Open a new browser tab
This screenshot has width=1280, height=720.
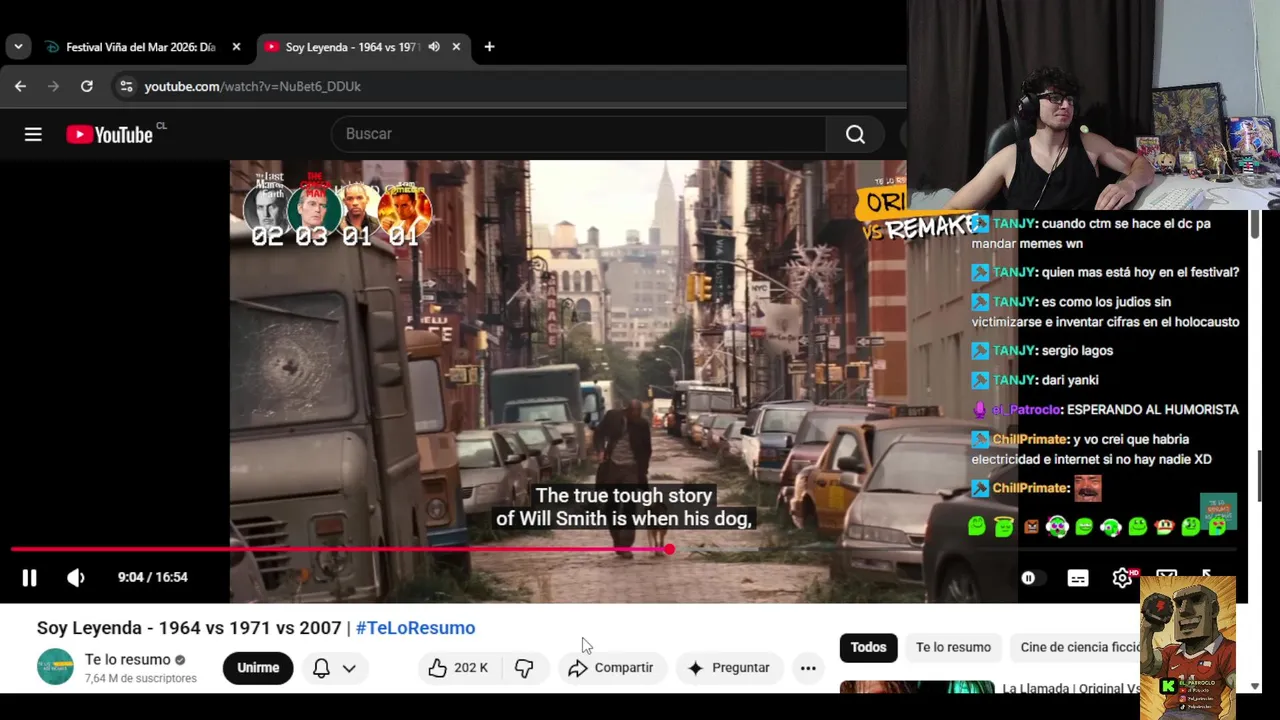pyautogui.click(x=489, y=47)
